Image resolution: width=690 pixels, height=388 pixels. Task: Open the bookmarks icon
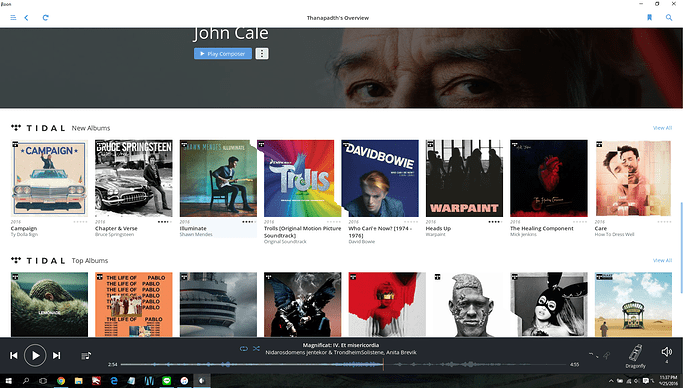[649, 18]
